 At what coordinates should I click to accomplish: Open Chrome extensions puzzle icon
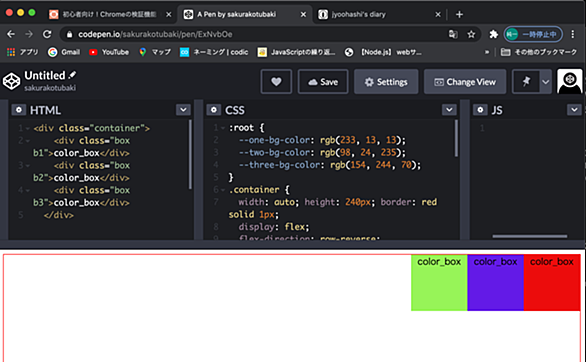click(x=494, y=34)
